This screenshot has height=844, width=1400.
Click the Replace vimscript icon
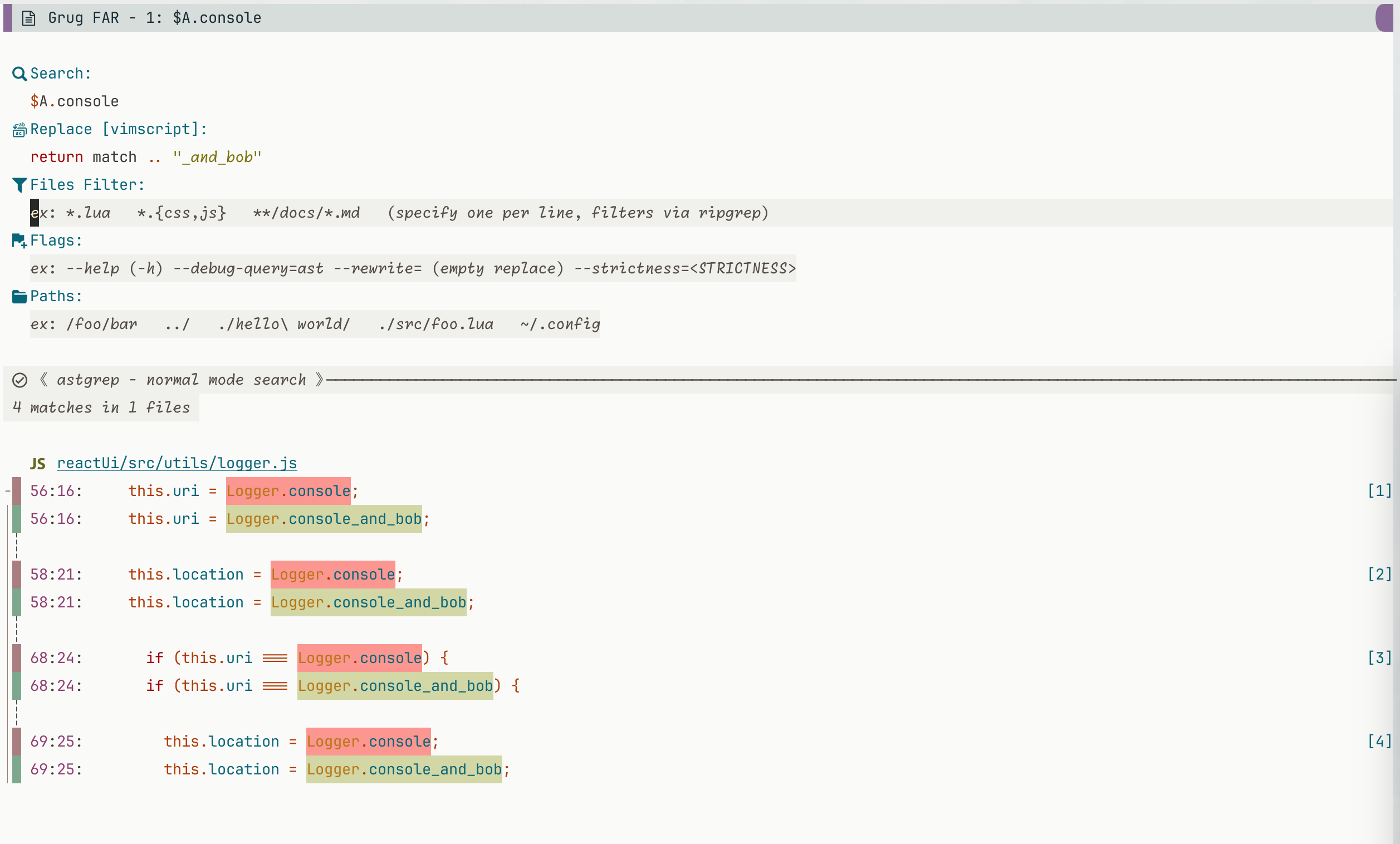coord(19,130)
